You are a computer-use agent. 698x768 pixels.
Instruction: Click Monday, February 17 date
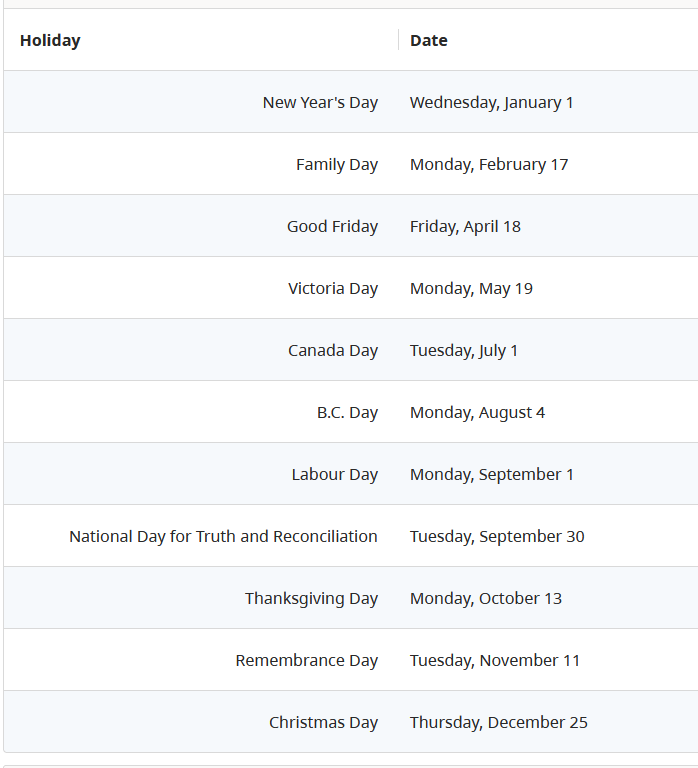tap(489, 165)
